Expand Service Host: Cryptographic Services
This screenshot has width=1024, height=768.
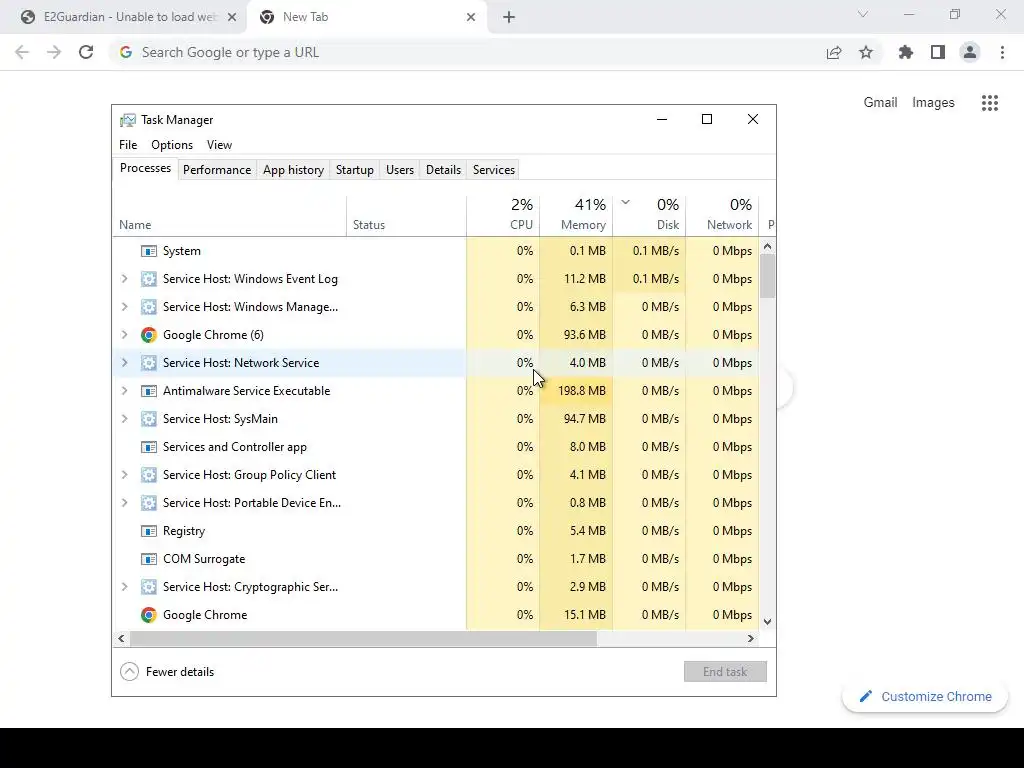pos(124,587)
